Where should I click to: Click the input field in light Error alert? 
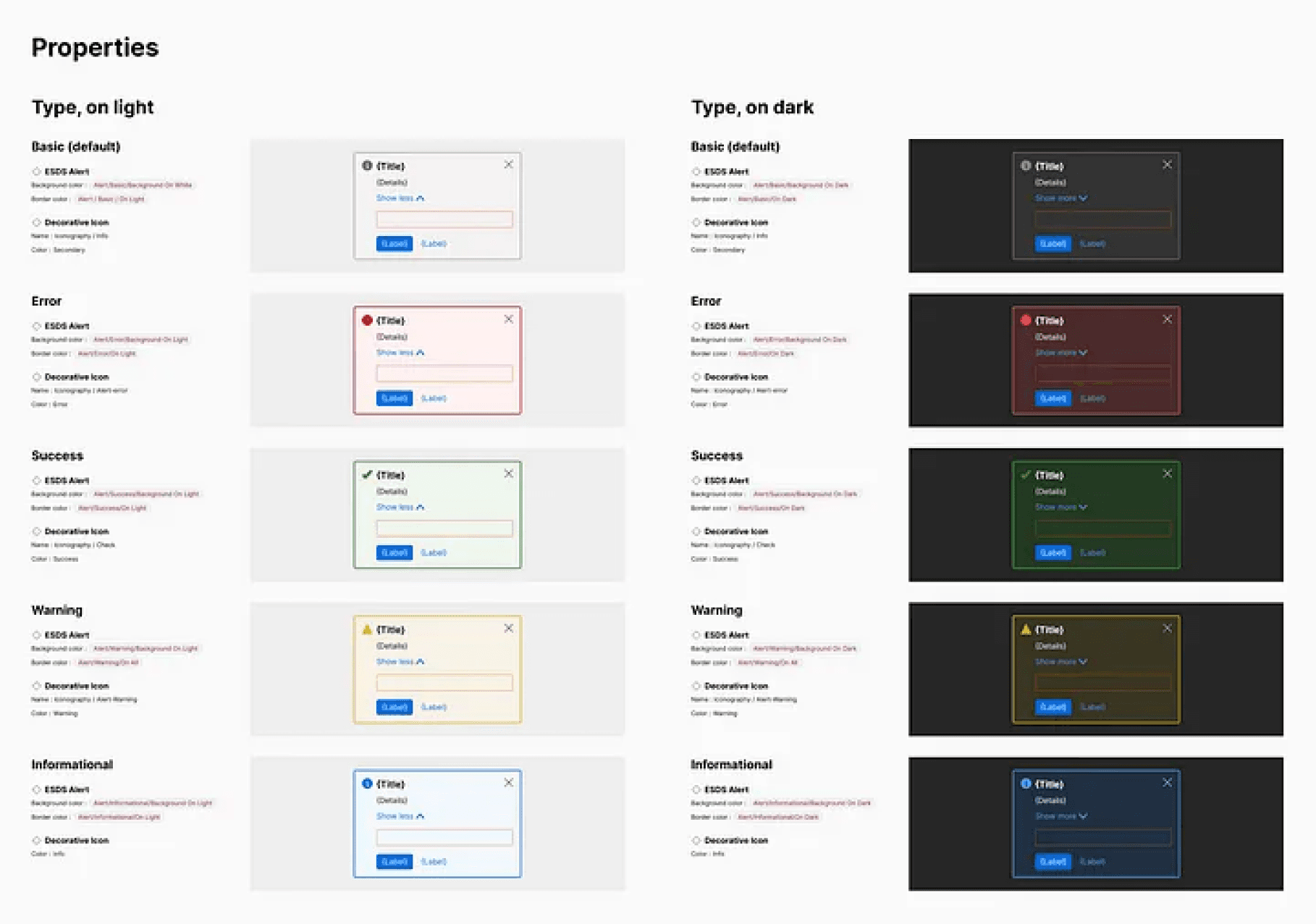coord(444,374)
